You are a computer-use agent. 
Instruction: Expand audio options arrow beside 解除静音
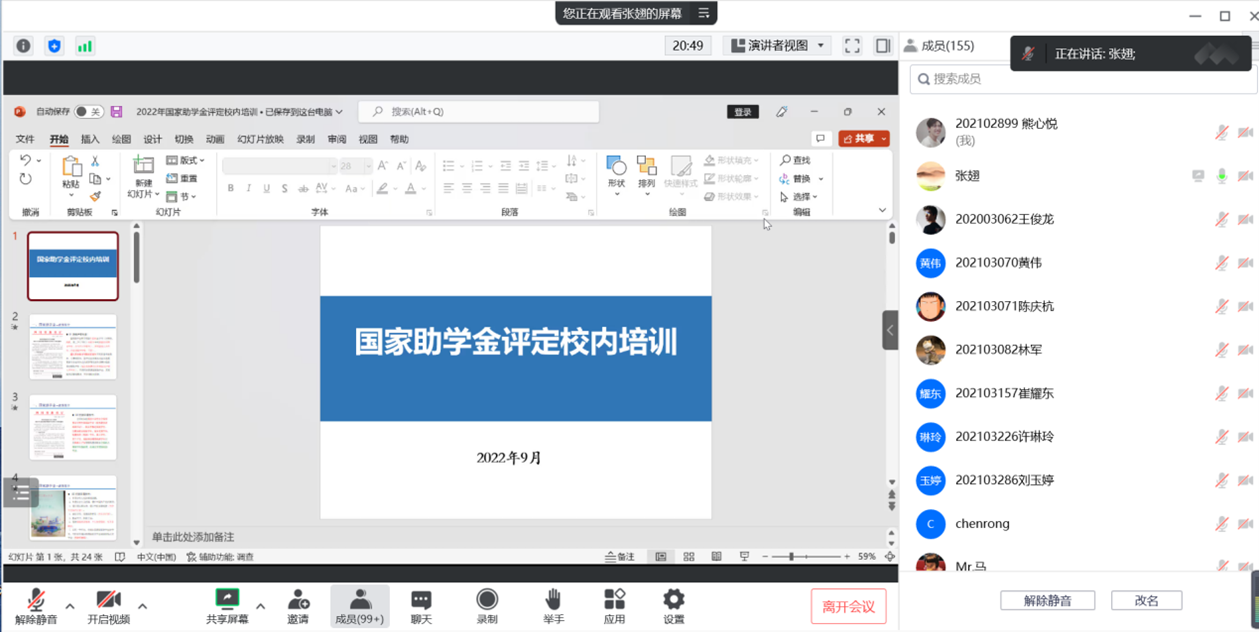click(x=70, y=606)
